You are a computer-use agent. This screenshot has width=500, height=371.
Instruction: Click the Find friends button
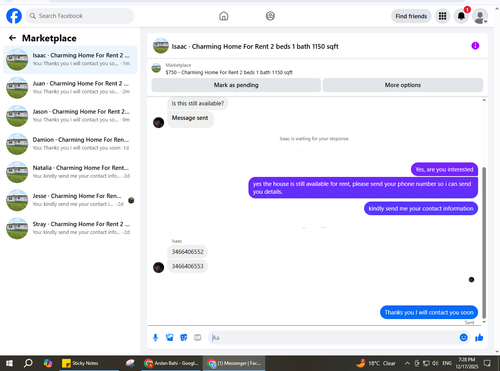pos(411,16)
